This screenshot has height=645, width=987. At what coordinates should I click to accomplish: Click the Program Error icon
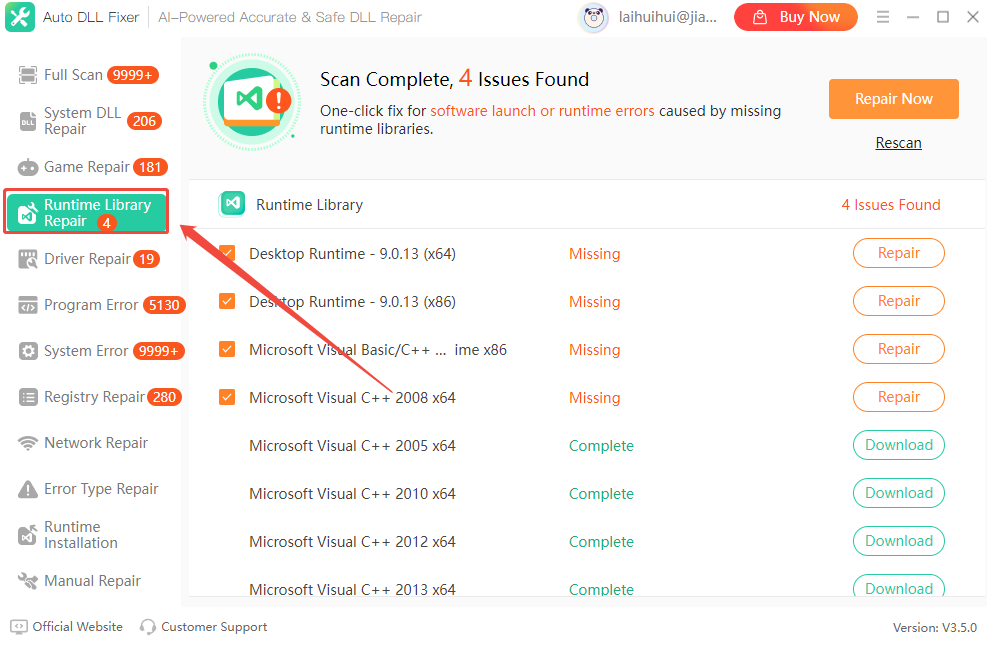pyautogui.click(x=28, y=305)
